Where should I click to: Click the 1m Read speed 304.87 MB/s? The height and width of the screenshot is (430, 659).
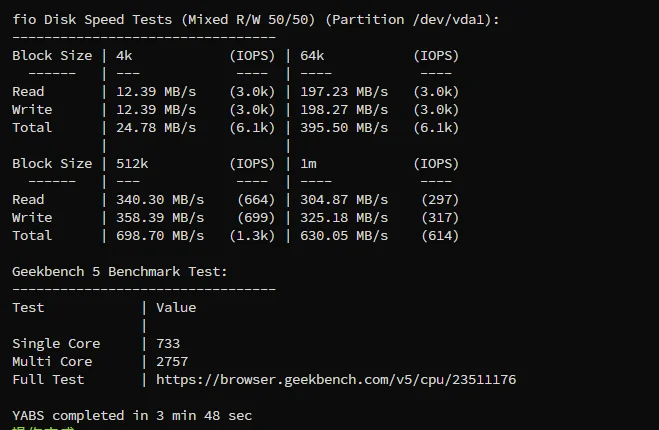[x=344, y=200]
